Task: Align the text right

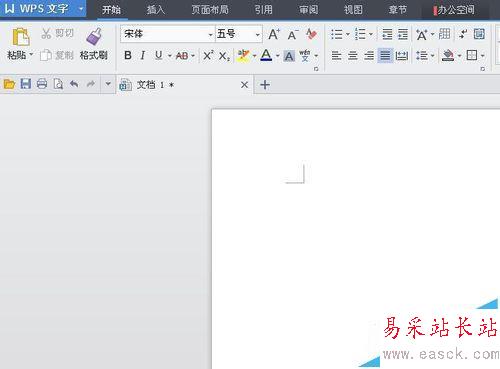Action: [x=369, y=55]
